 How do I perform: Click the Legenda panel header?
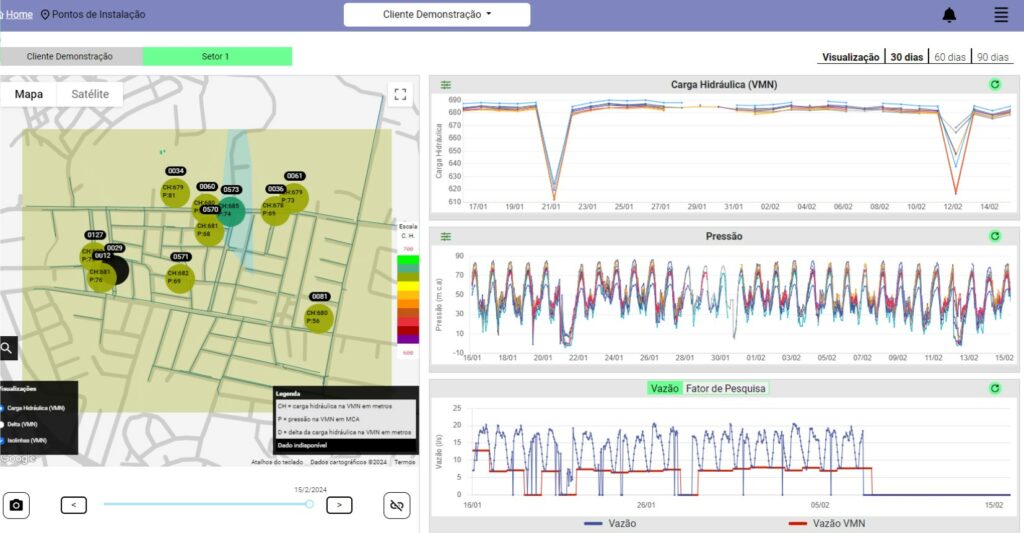coord(288,394)
